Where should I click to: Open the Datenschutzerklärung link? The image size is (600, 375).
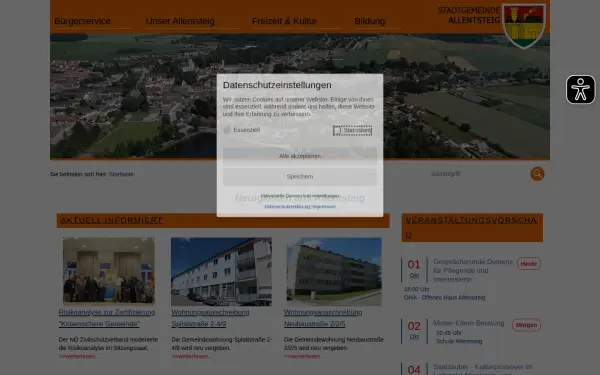click(287, 207)
